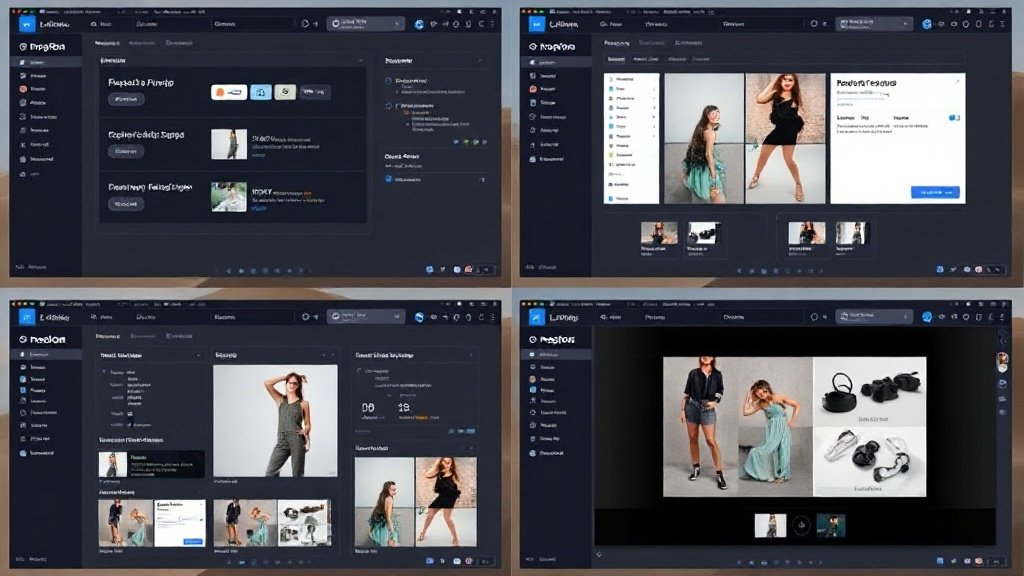
Task: Click light blue tile in first card
Action: pyautogui.click(x=261, y=92)
